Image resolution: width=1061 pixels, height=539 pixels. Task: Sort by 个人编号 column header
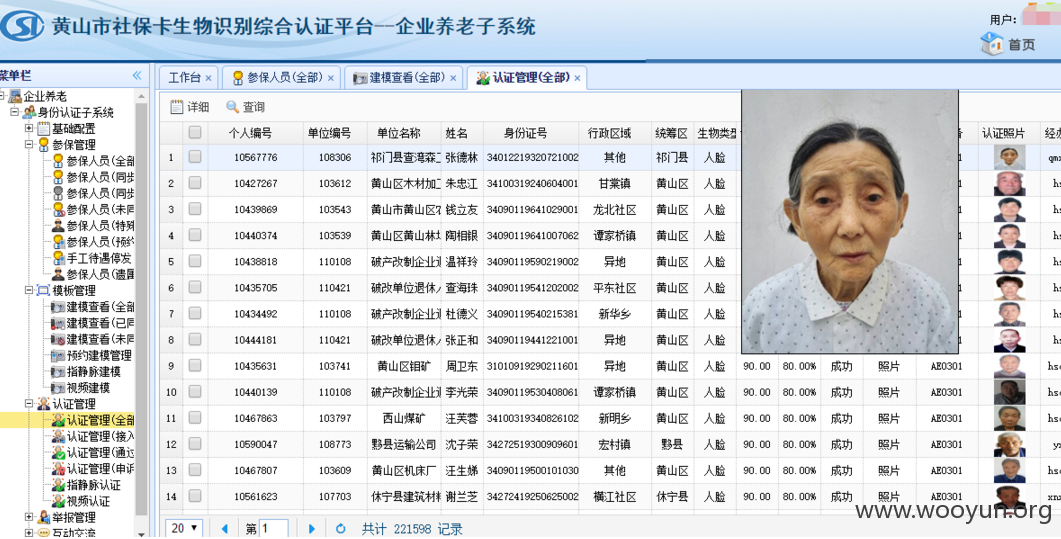tap(250, 133)
